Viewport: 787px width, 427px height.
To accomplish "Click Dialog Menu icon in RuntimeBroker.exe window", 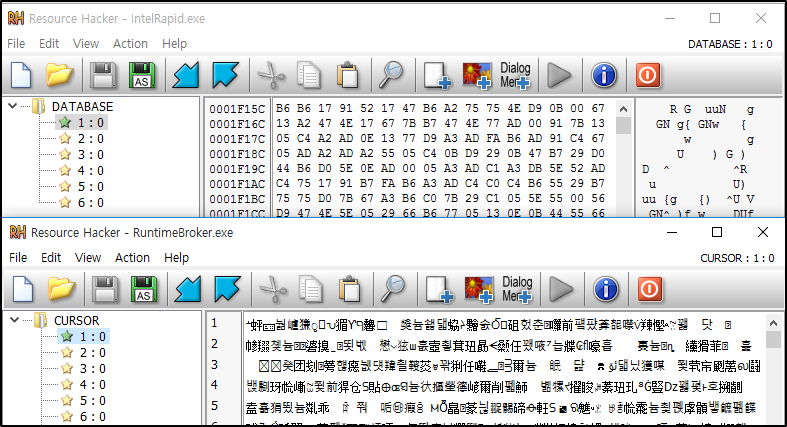I will tap(517, 290).
